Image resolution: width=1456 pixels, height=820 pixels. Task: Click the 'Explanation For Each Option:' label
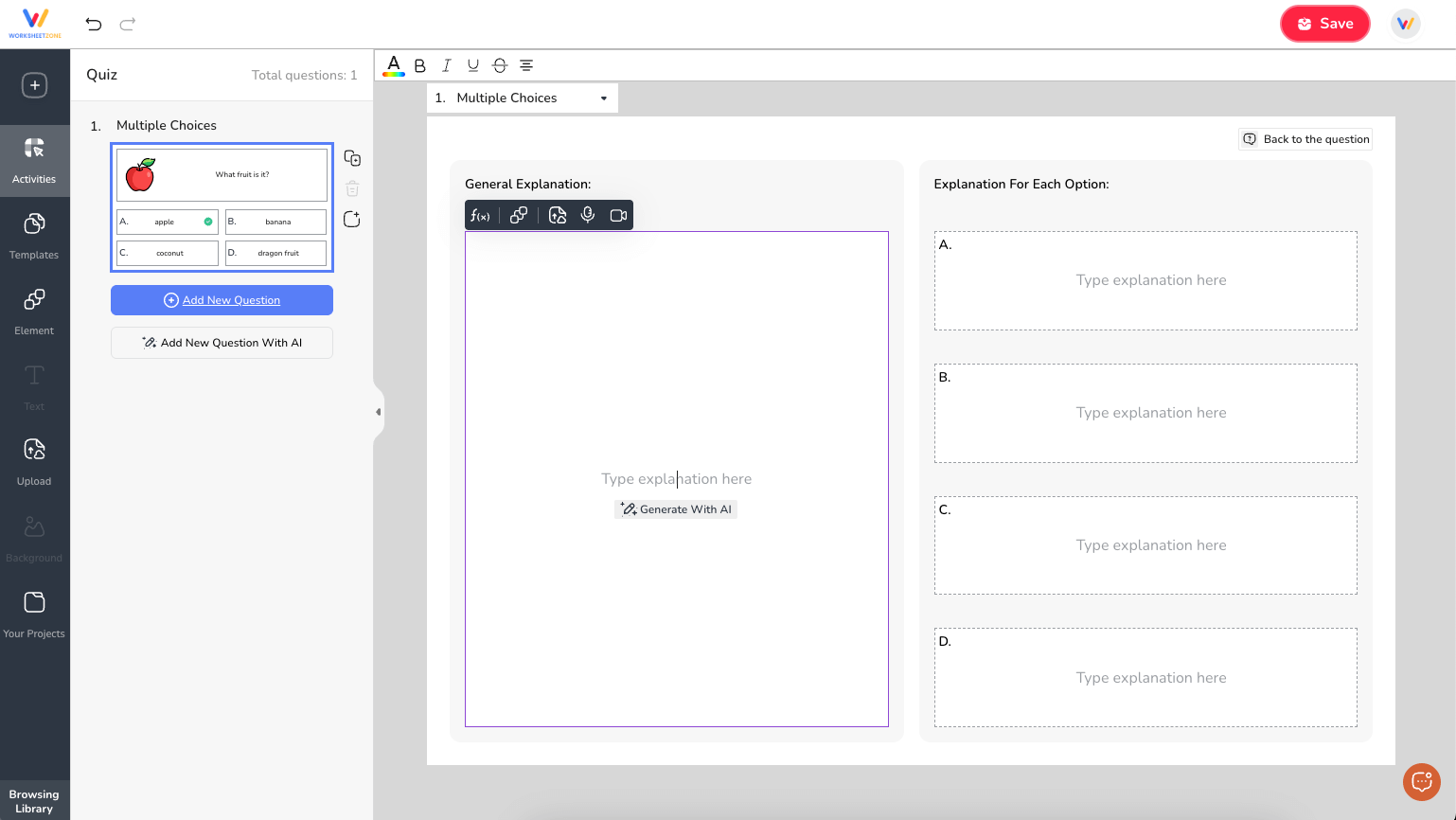click(1021, 185)
